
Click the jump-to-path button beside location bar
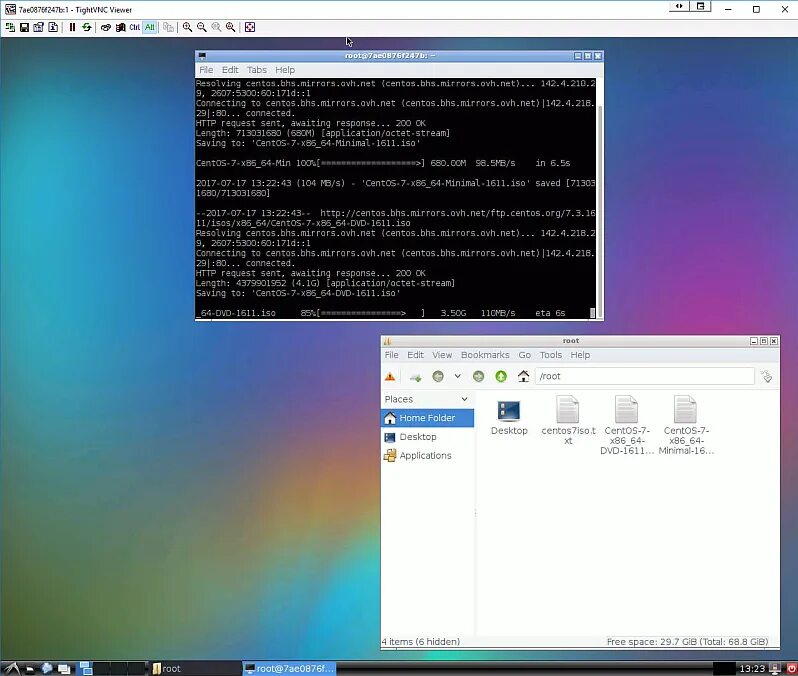(766, 377)
